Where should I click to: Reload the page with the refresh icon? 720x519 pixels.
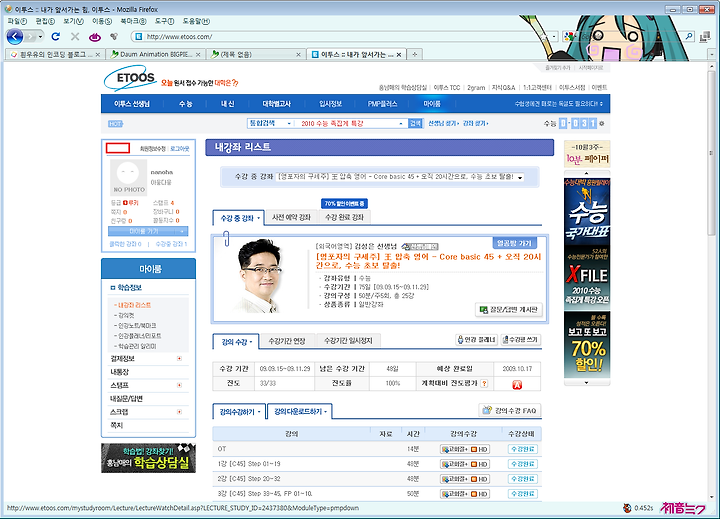click(56, 36)
